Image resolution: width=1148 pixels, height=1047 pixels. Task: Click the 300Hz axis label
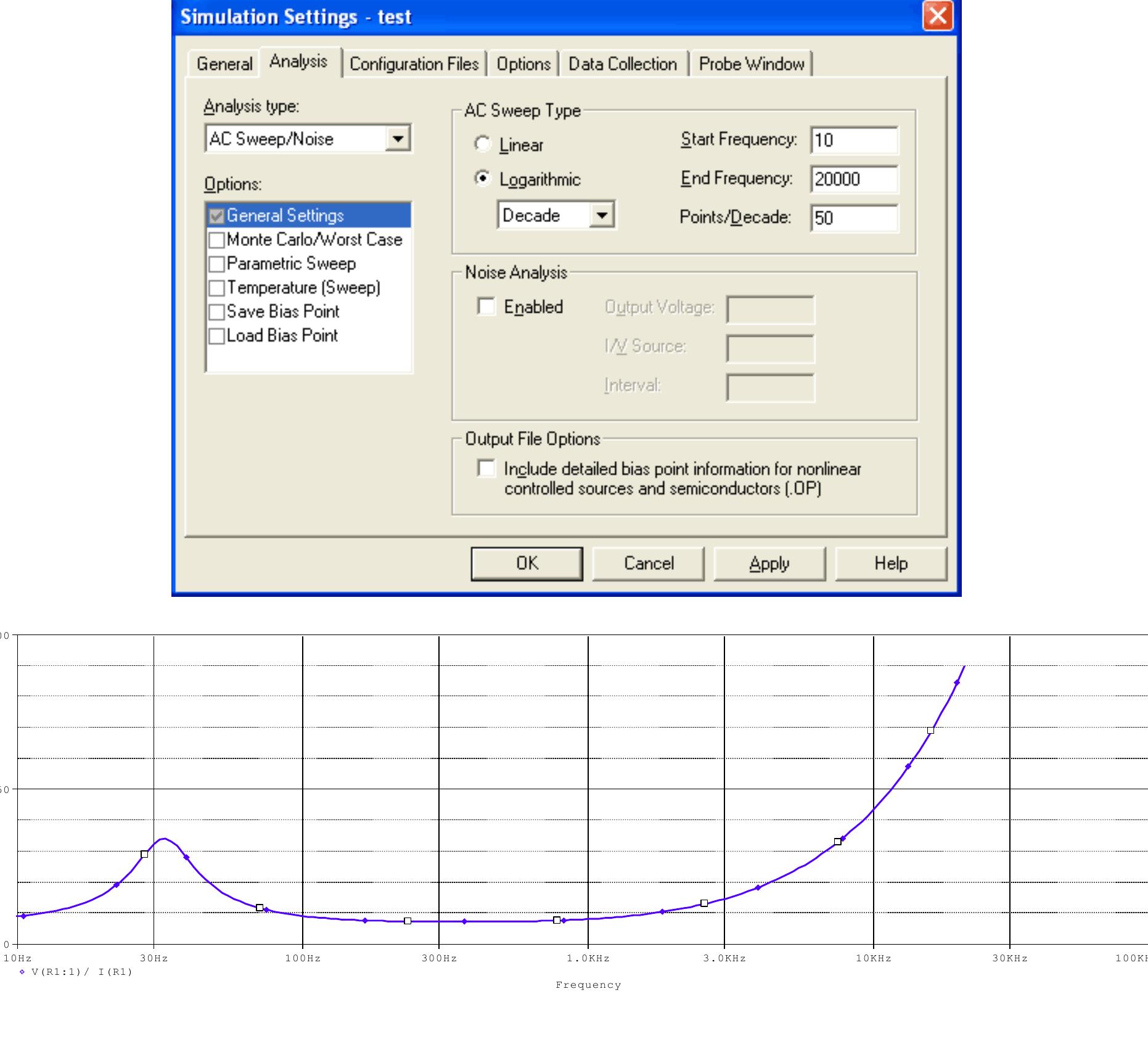tap(439, 958)
